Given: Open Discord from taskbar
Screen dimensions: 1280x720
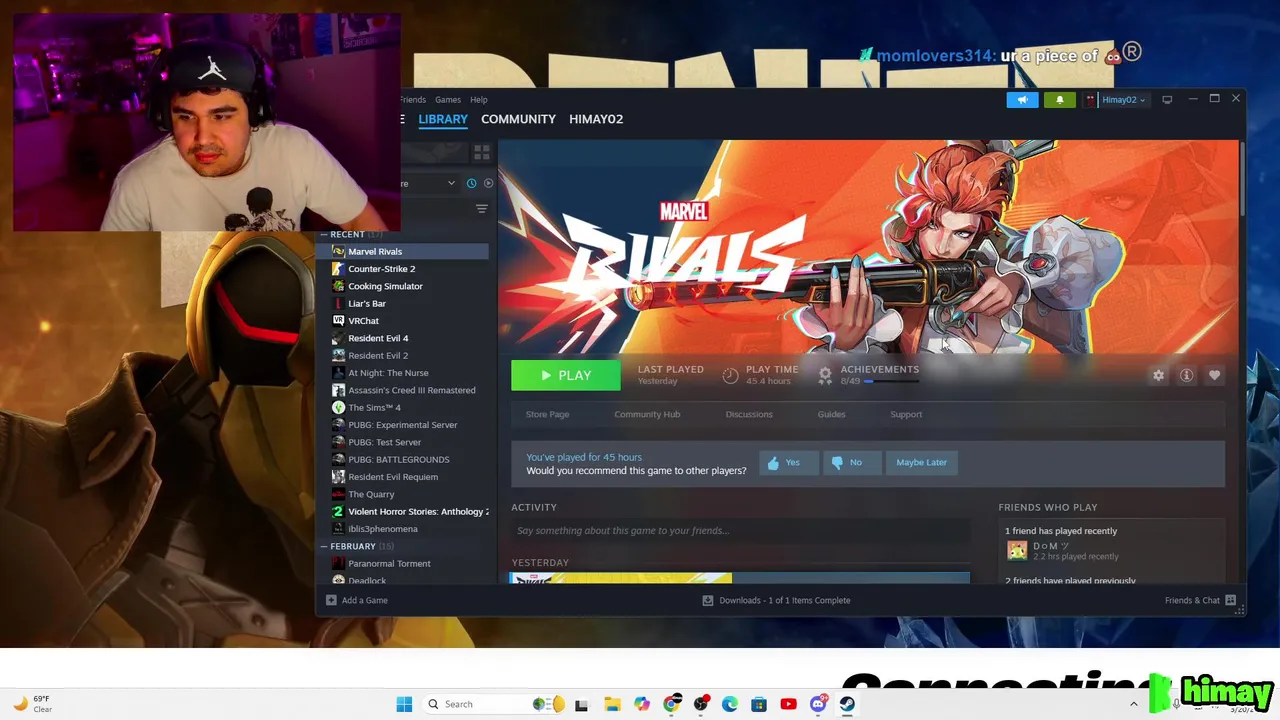Looking at the screenshot, I should (818, 704).
